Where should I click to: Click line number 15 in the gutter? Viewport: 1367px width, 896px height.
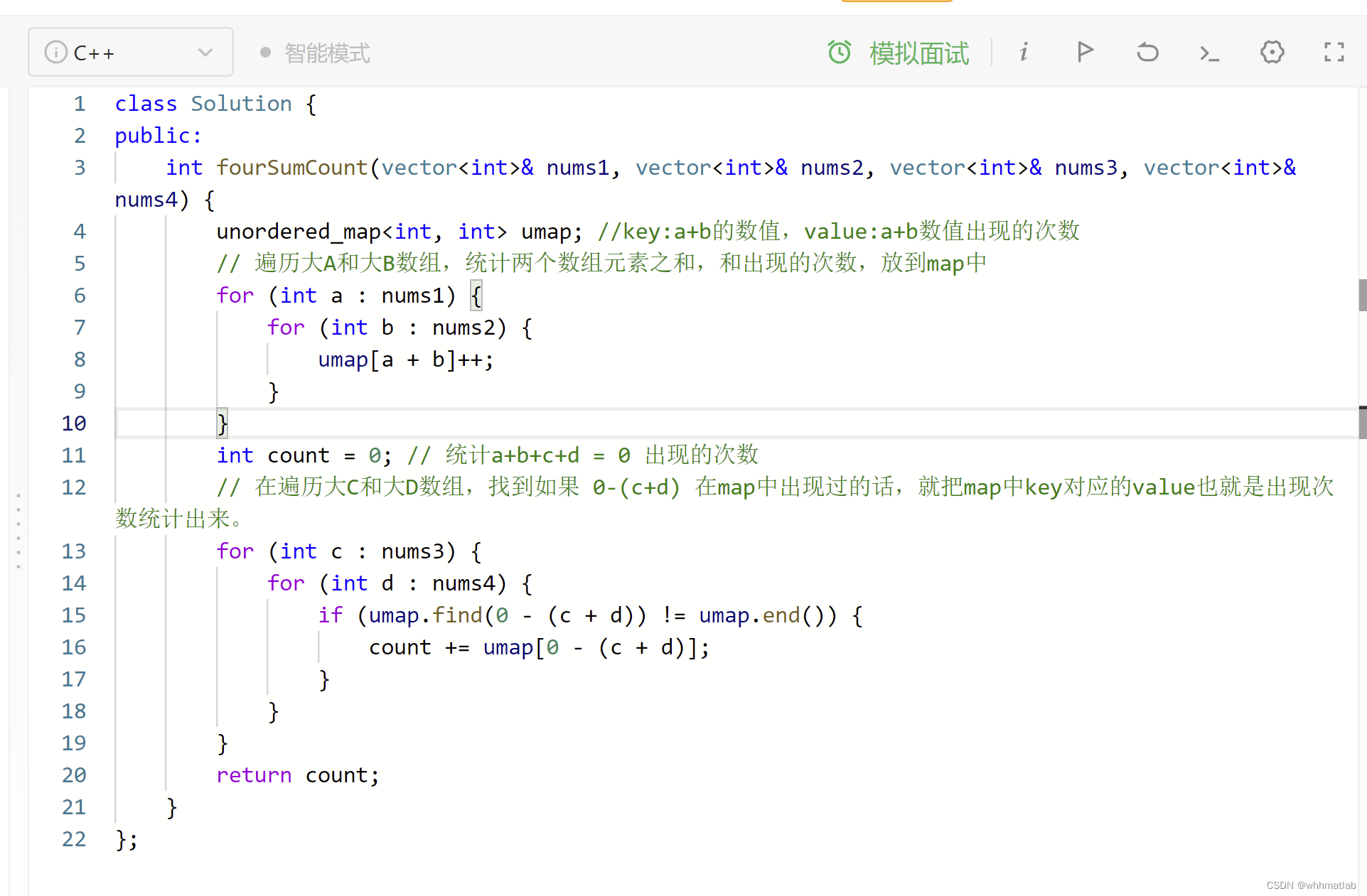pyautogui.click(x=74, y=615)
